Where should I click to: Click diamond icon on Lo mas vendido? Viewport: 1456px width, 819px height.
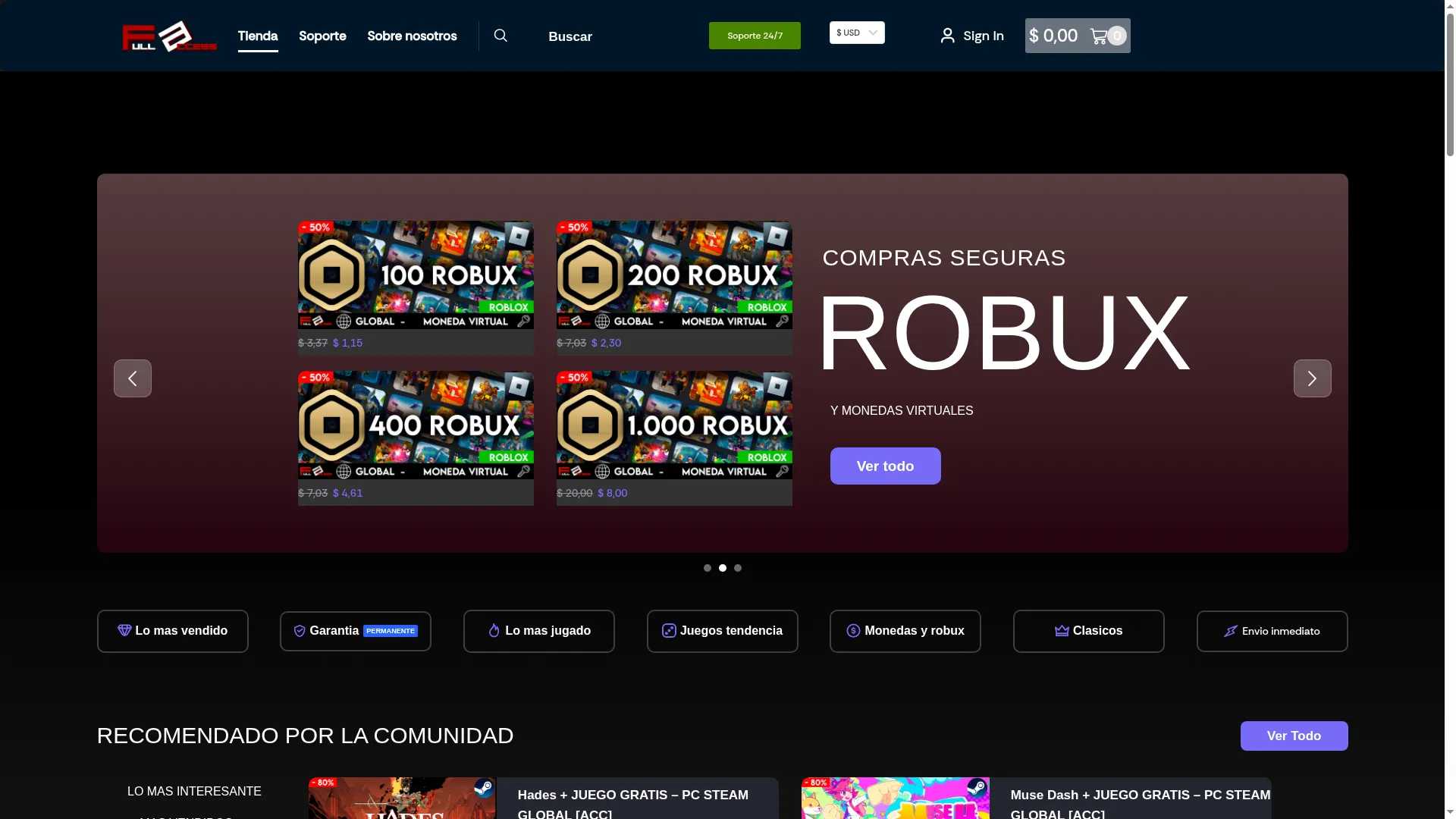[124, 630]
